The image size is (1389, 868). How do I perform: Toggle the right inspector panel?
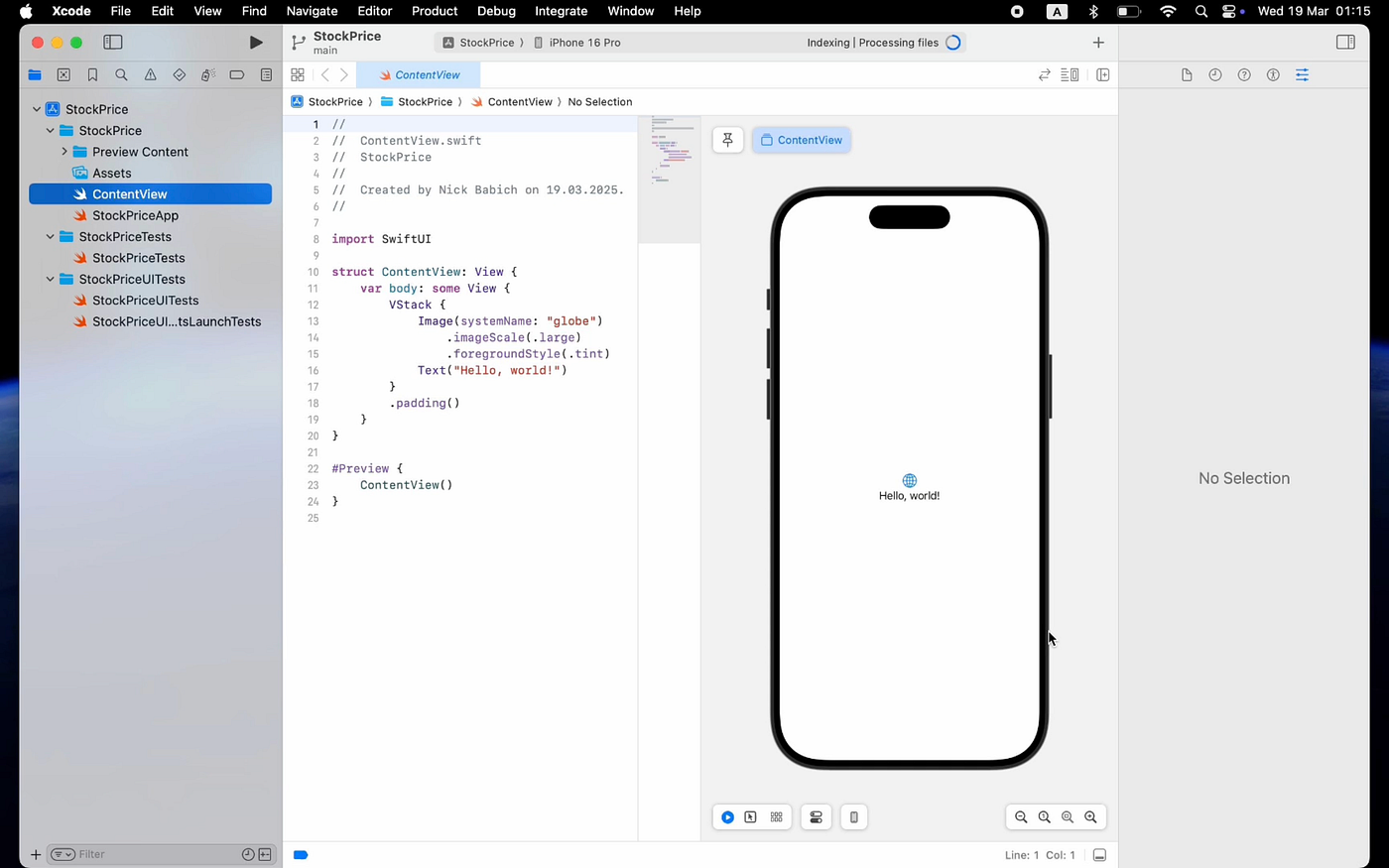(x=1345, y=43)
